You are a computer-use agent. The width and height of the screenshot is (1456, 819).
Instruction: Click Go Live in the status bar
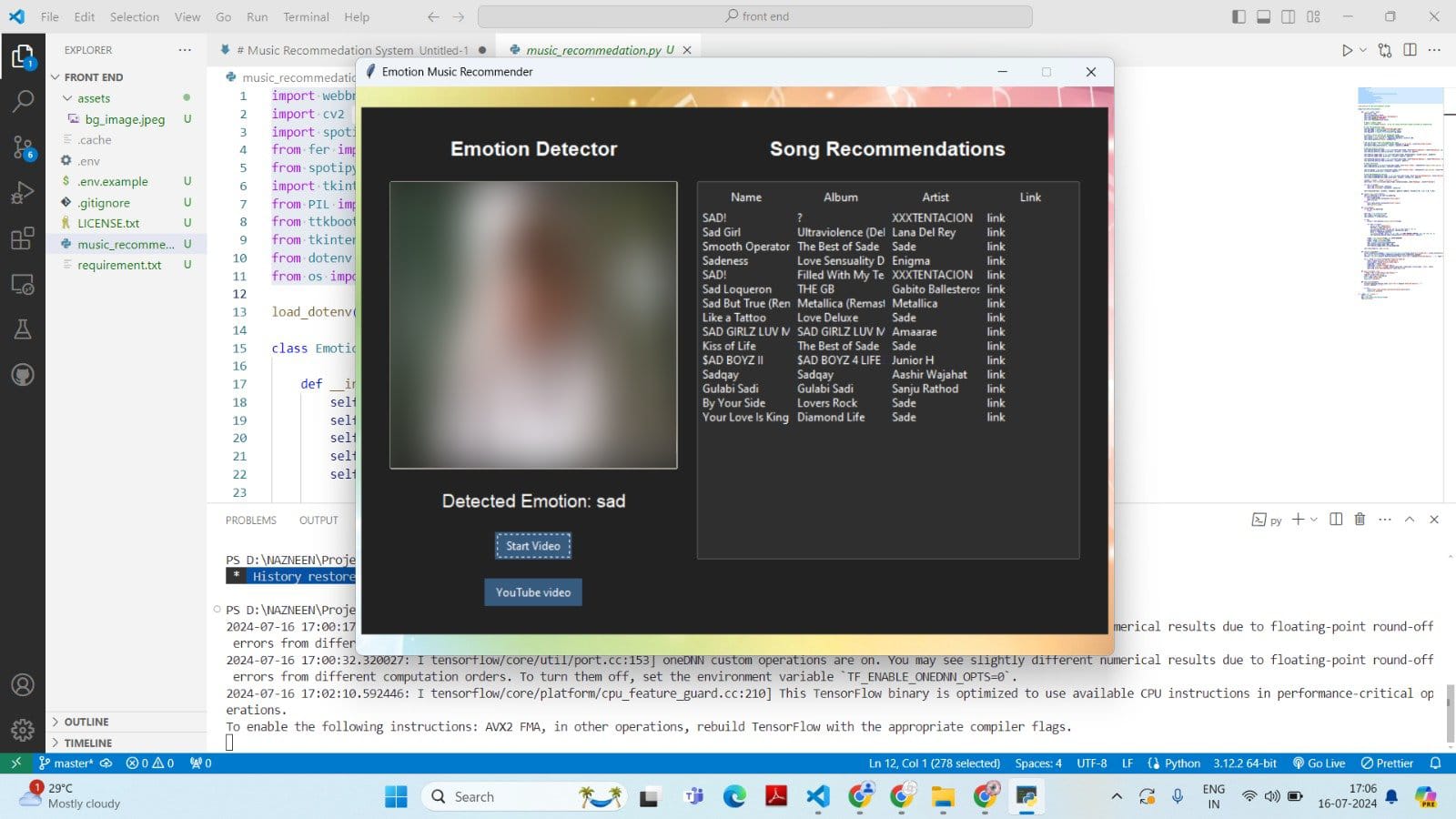coord(1318,763)
